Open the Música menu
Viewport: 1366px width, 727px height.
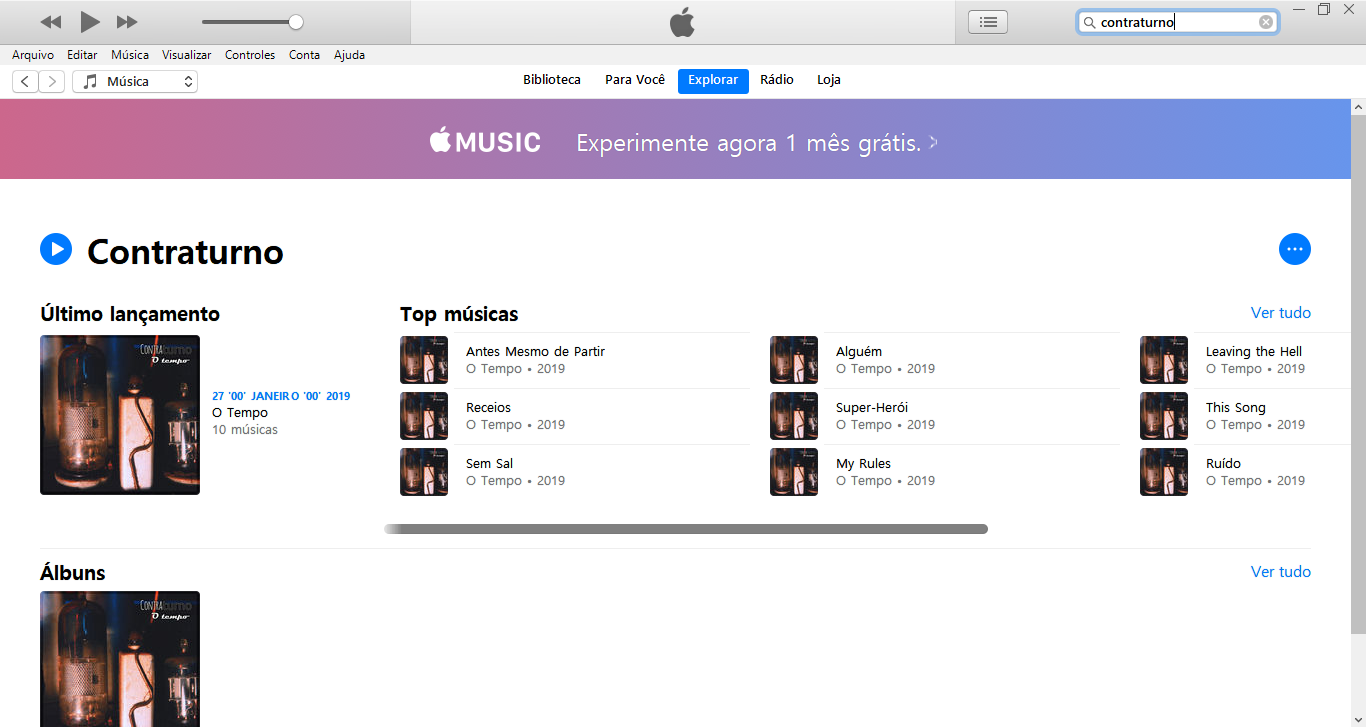(x=130, y=55)
